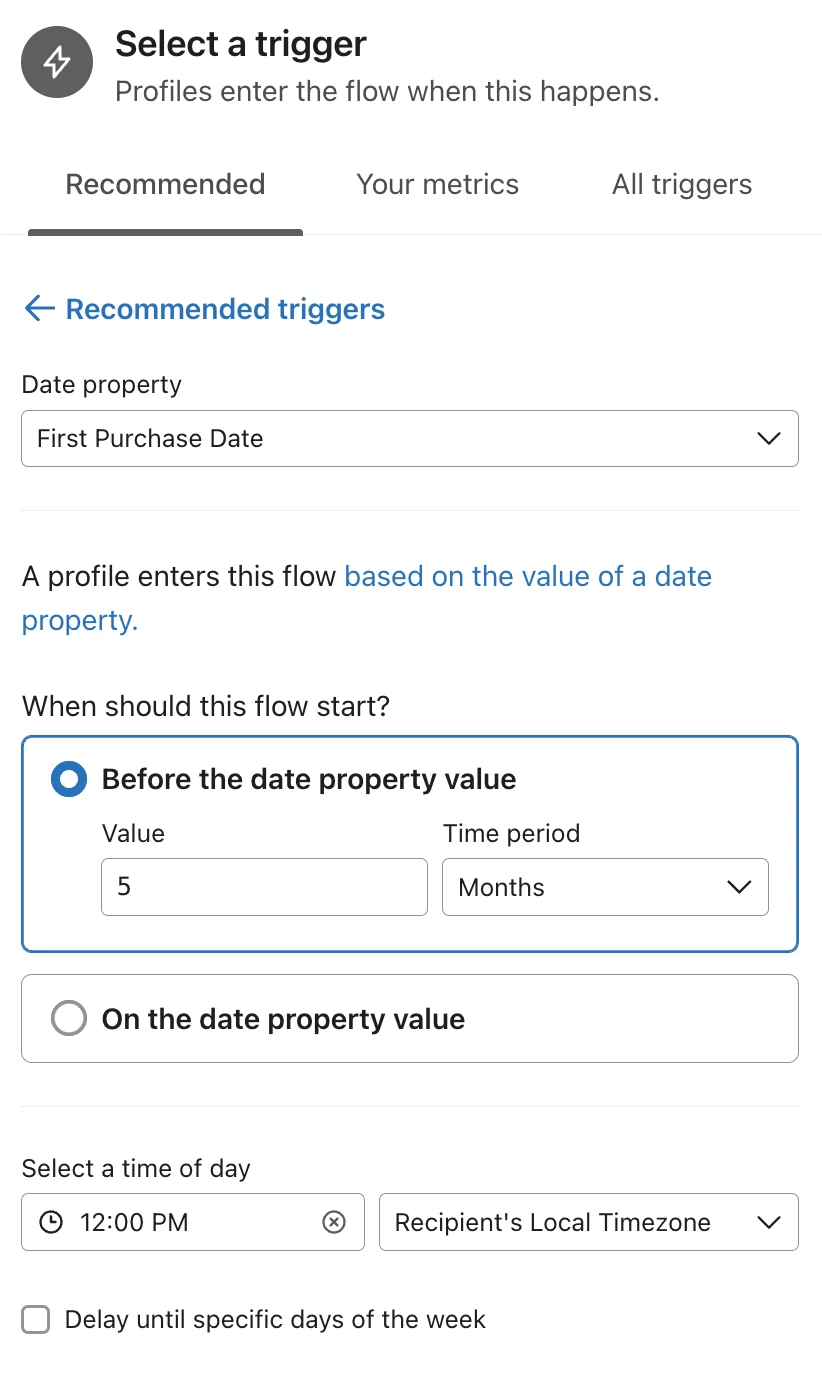Open the Months time period dropdown
Image resolution: width=822 pixels, height=1384 pixels.
[605, 887]
